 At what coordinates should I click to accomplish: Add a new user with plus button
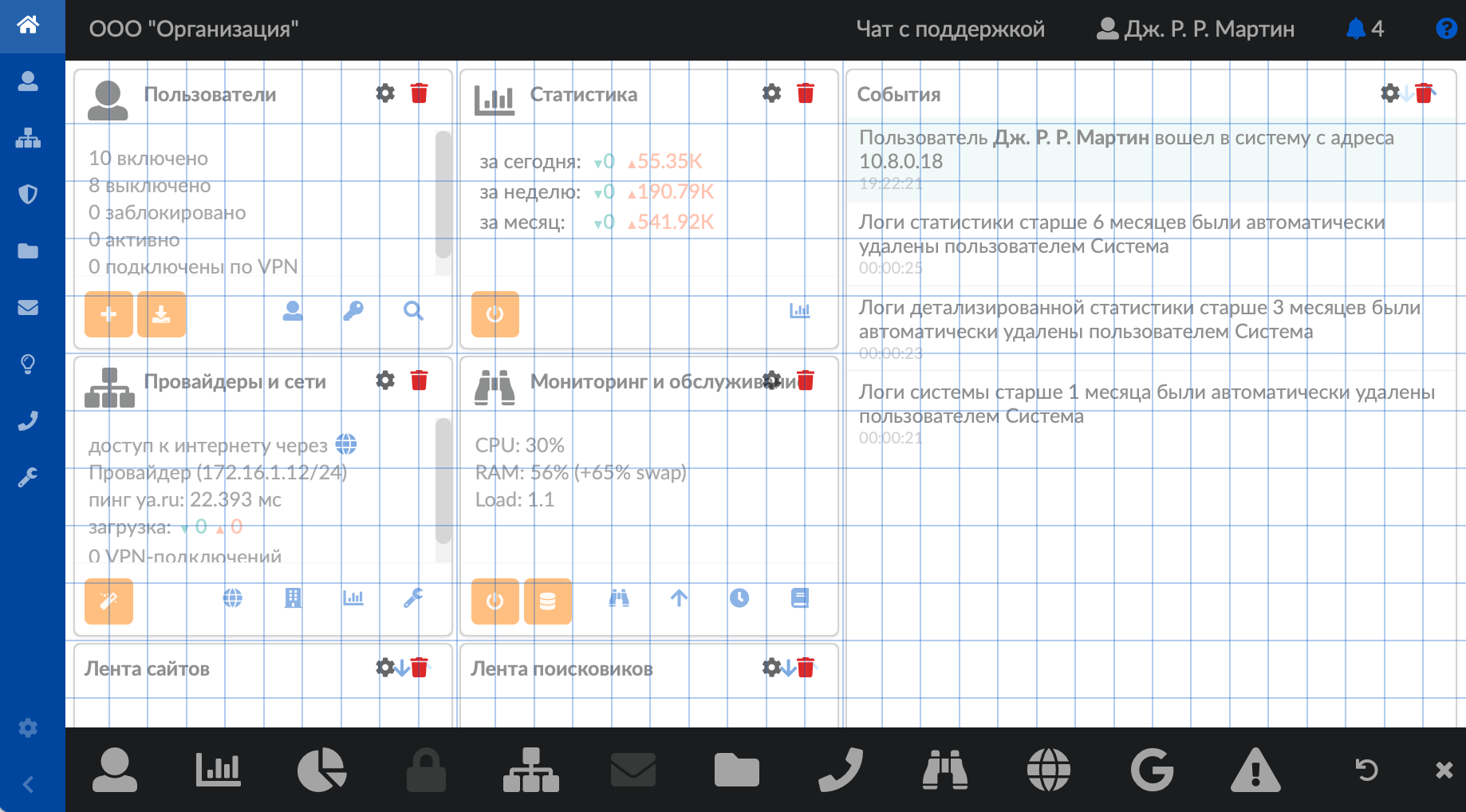tap(108, 314)
